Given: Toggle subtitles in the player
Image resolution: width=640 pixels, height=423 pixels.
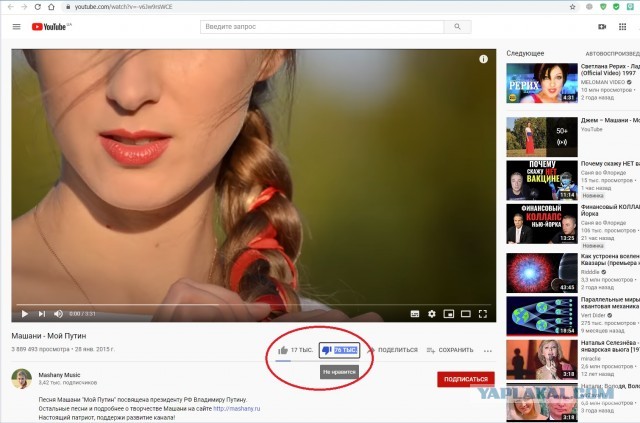Looking at the screenshot, I should point(415,314).
